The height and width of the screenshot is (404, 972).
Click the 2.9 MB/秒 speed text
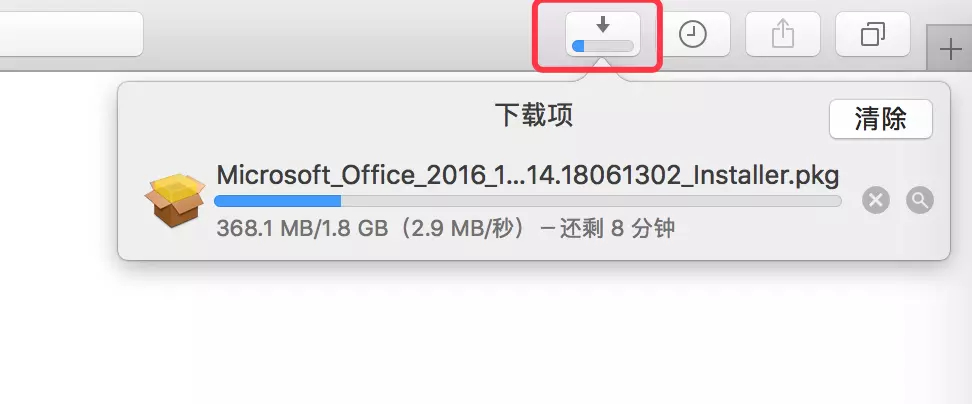pyautogui.click(x=462, y=229)
